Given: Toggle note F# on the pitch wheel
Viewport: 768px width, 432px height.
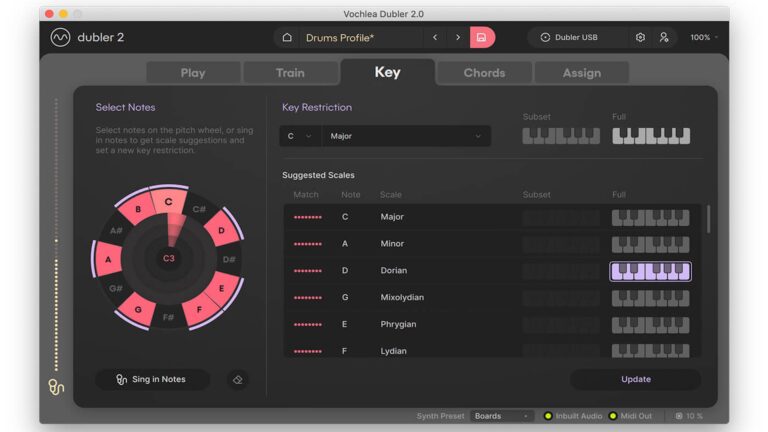Looking at the screenshot, I should [168, 317].
